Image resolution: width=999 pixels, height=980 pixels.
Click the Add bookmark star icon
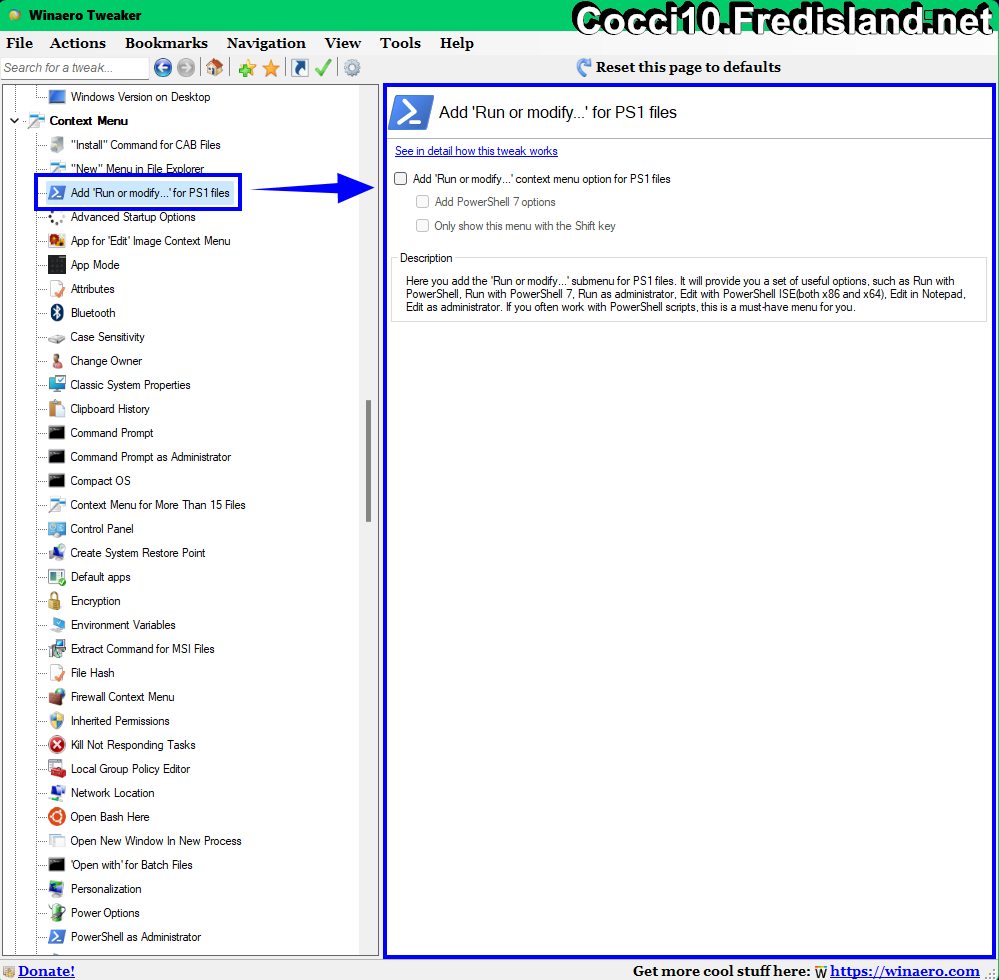pyautogui.click(x=247, y=68)
